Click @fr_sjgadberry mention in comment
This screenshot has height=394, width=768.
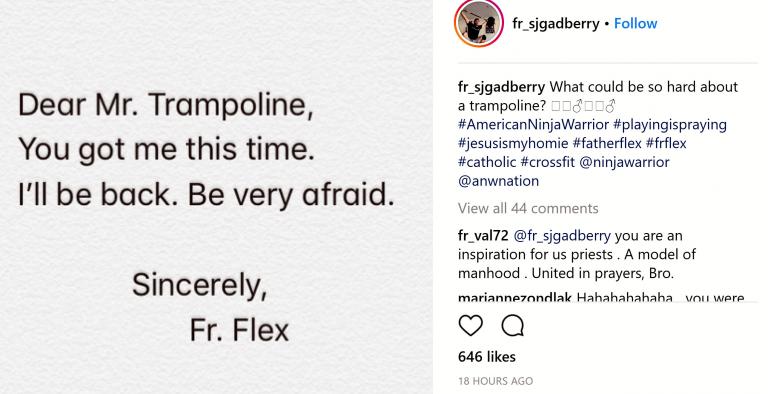tap(562, 236)
